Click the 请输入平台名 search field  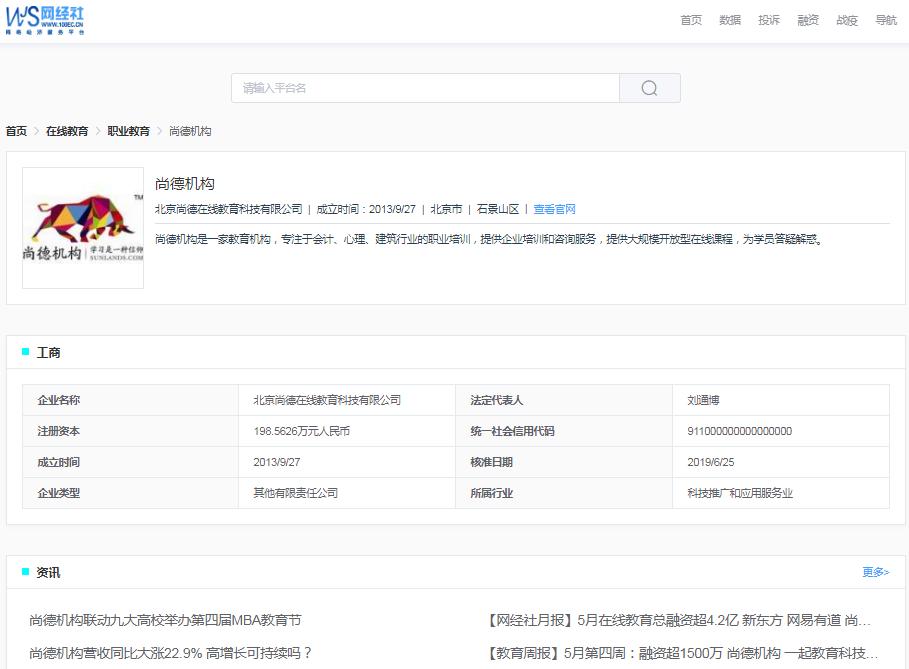420,88
